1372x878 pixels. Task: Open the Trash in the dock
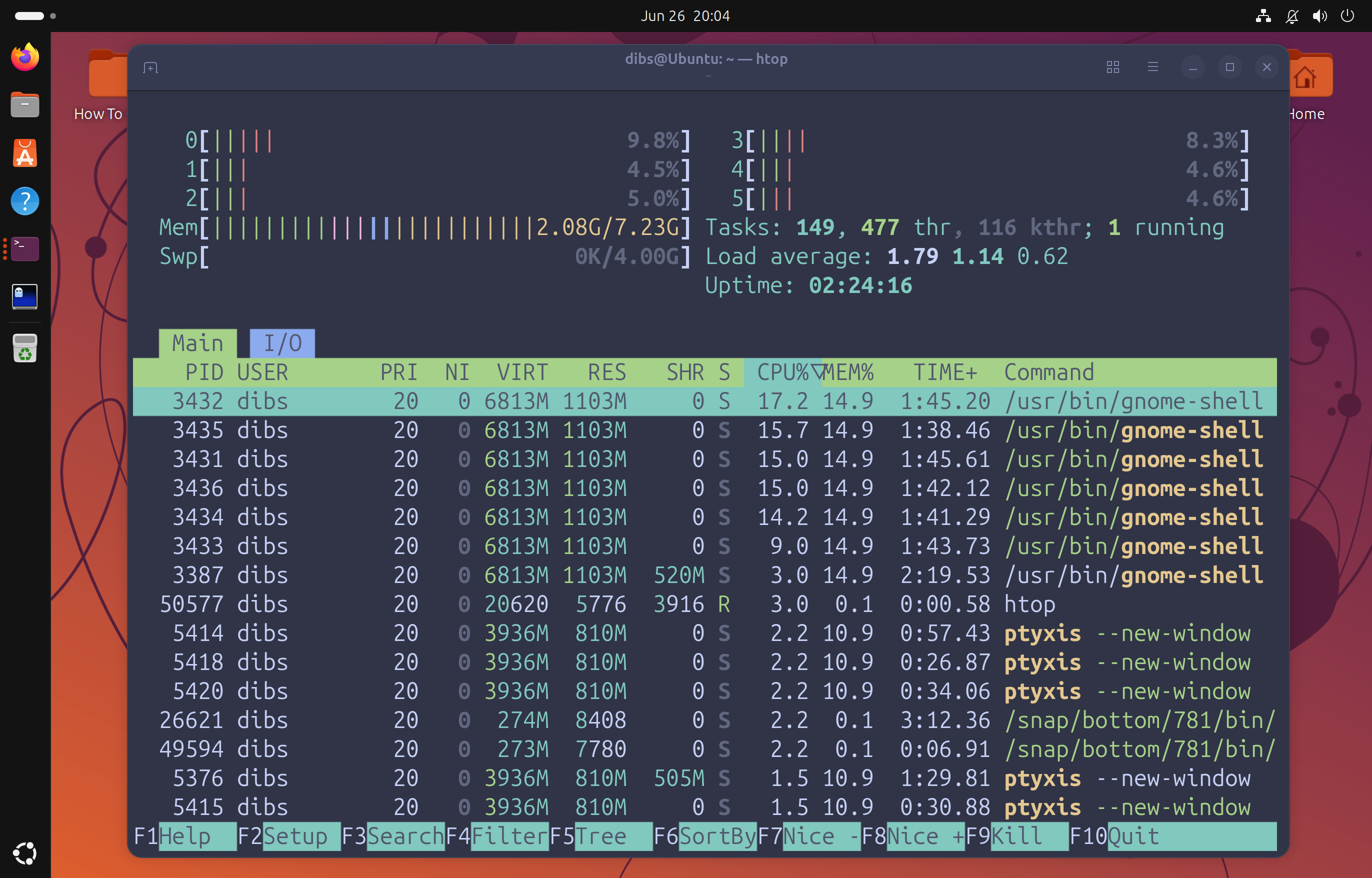point(25,348)
